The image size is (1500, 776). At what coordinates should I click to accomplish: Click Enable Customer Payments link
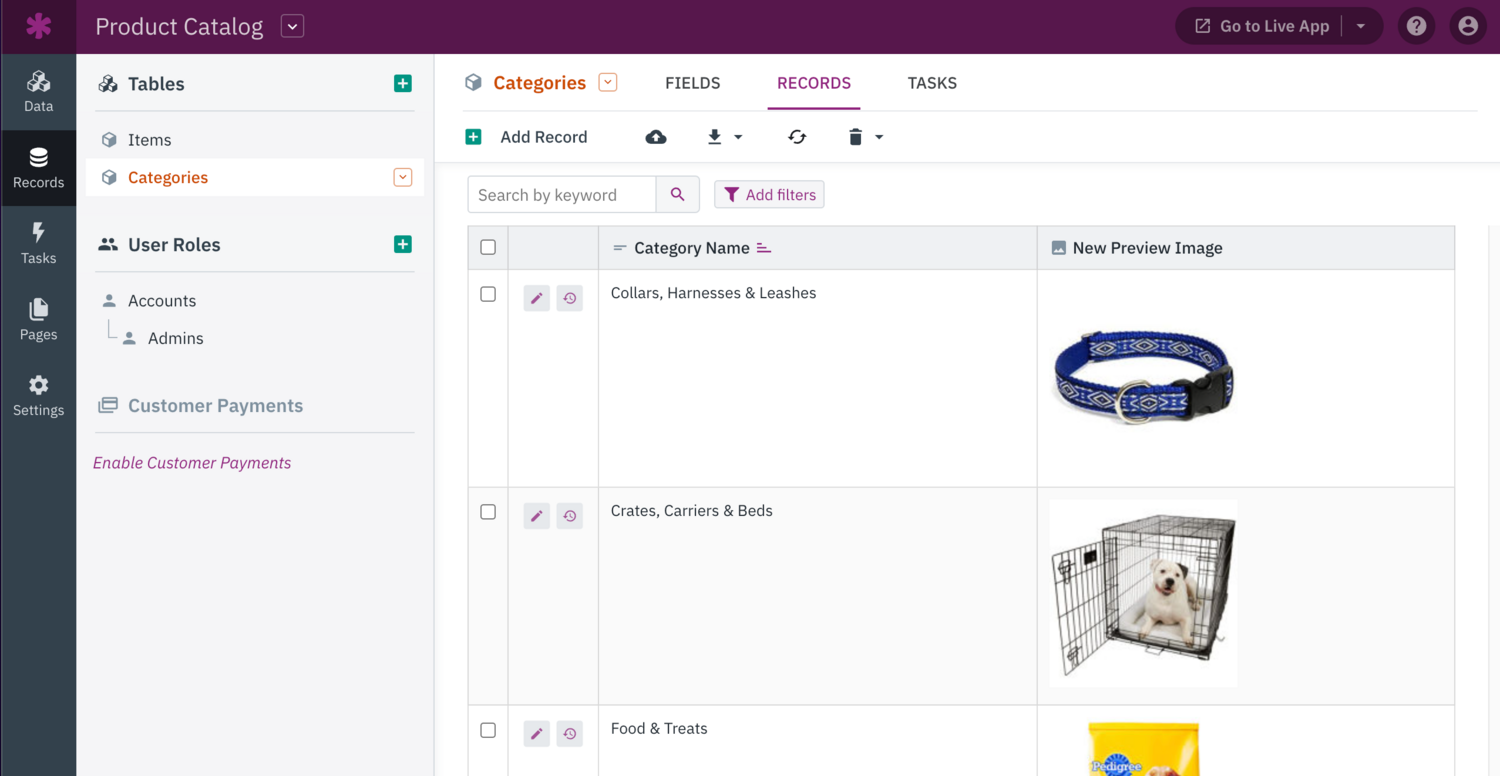click(192, 463)
